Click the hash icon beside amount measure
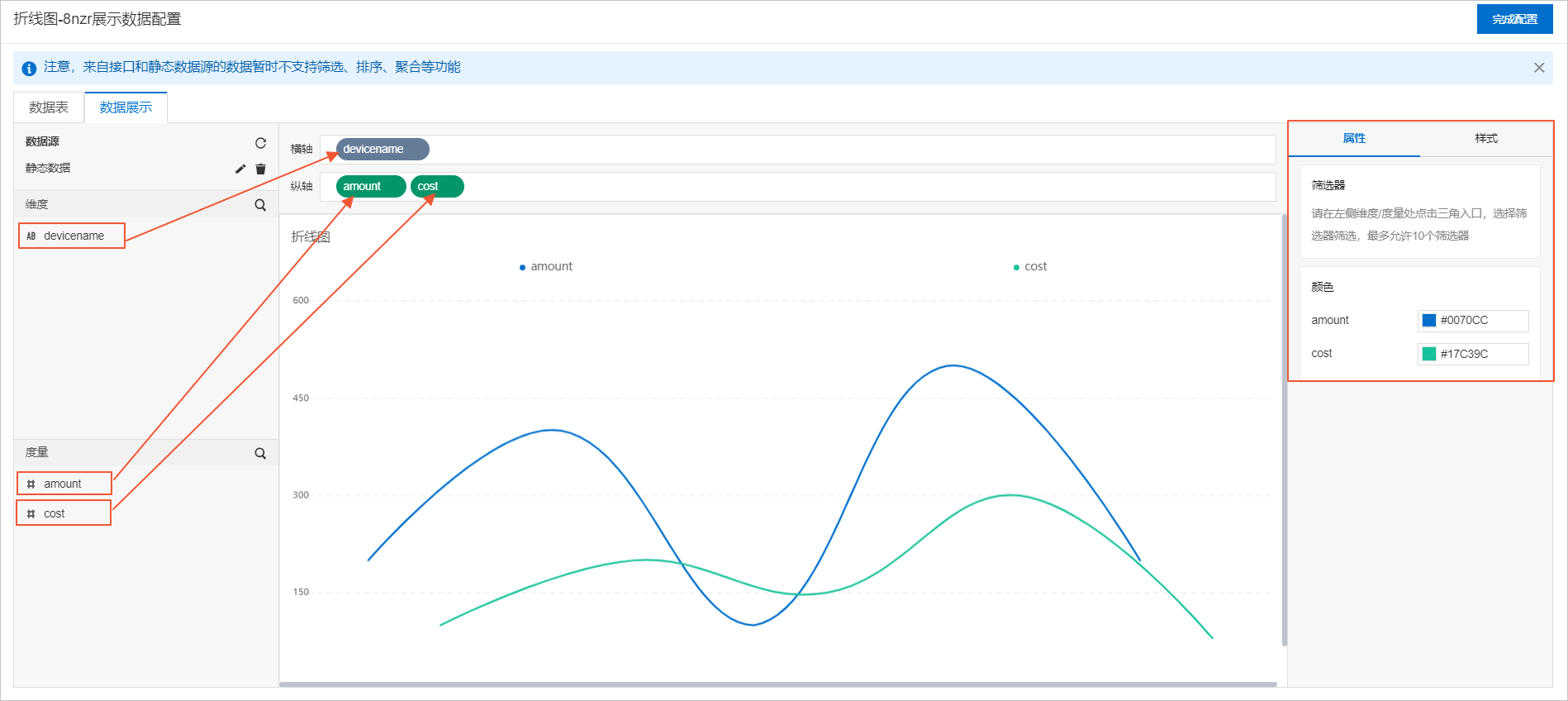Screen dimensions: 1568x701 [31, 484]
